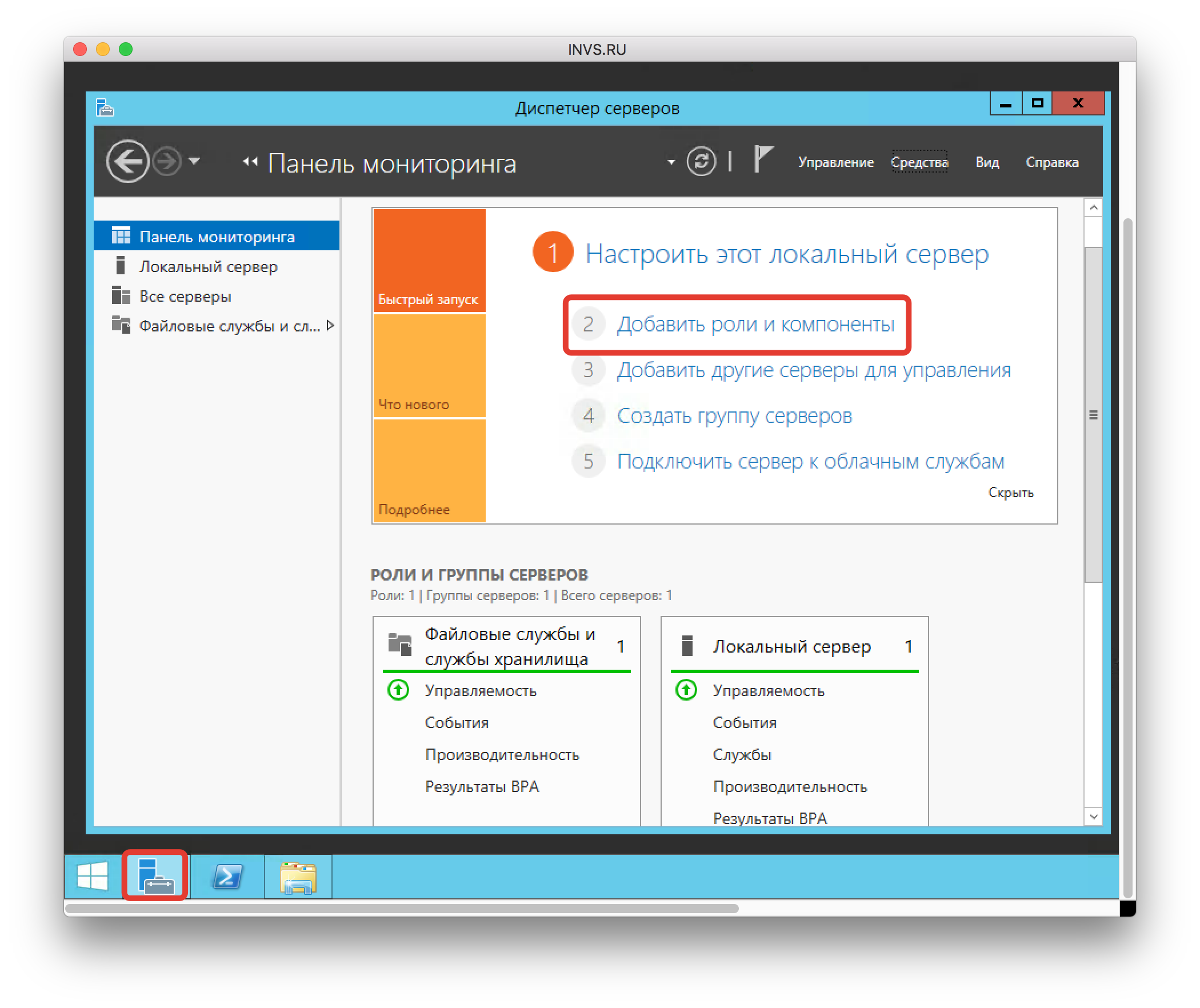
Task: Click the forward navigation arrow
Action: [x=167, y=162]
